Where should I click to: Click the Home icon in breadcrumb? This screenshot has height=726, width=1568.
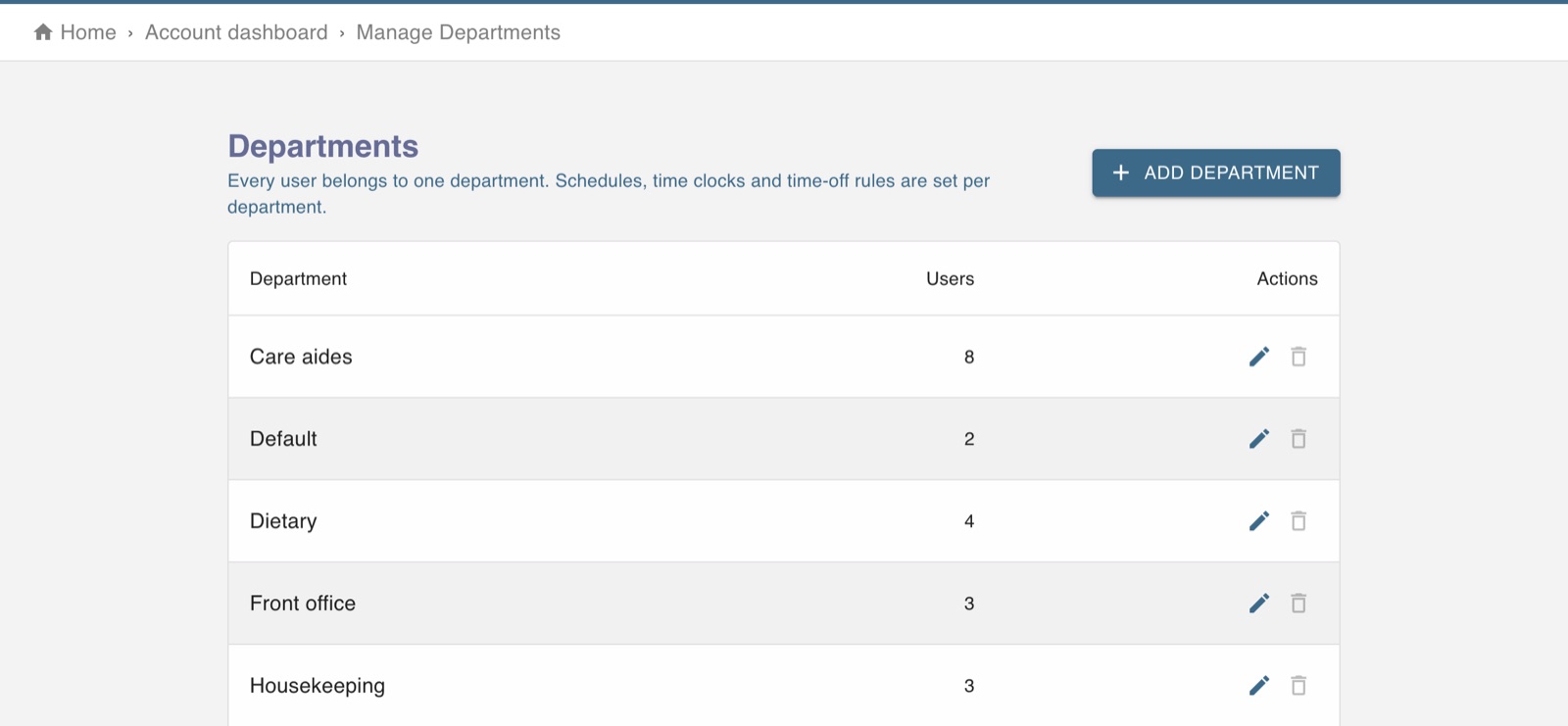pos(43,32)
